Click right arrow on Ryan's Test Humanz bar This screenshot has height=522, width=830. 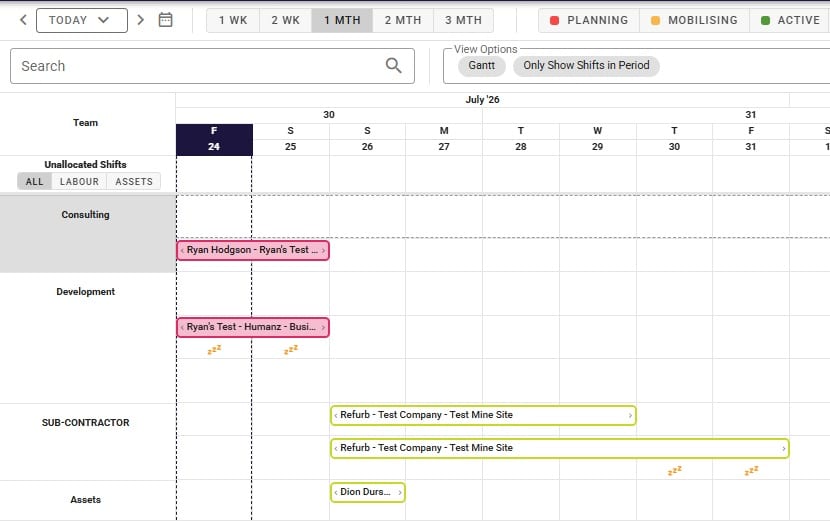(323, 327)
